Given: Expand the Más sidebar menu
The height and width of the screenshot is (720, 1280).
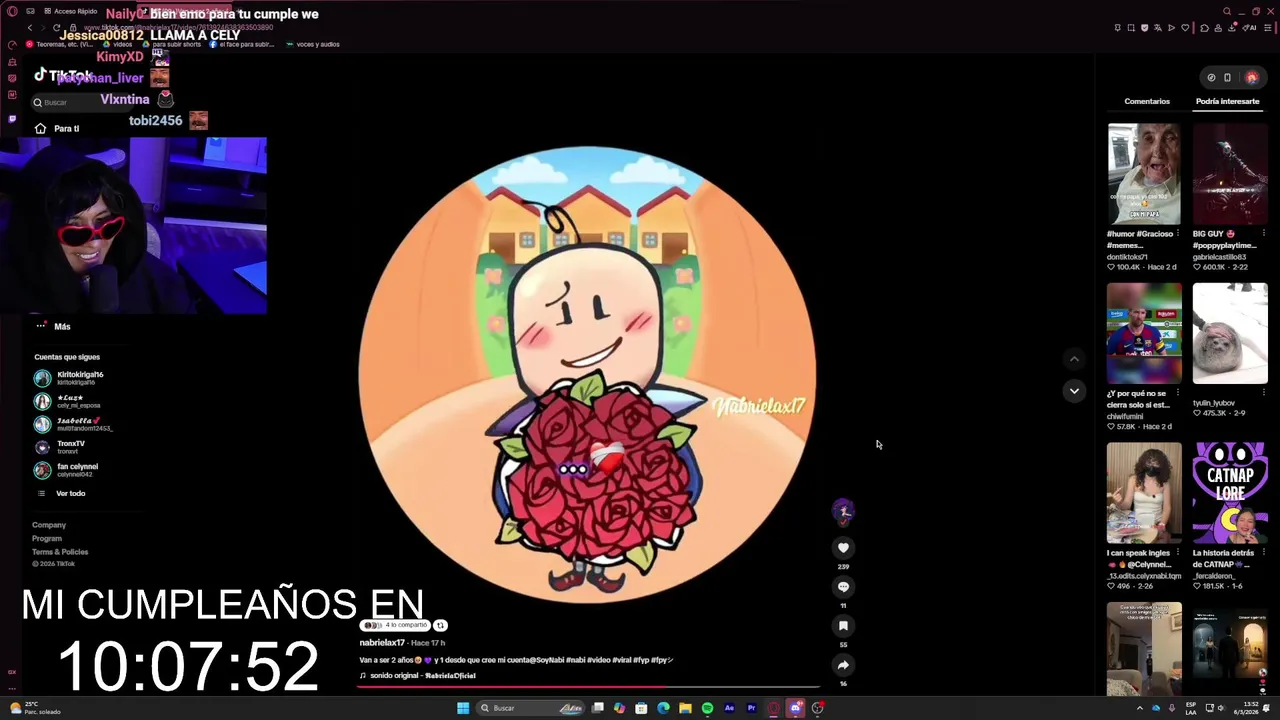Looking at the screenshot, I should pyautogui.click(x=53, y=326).
